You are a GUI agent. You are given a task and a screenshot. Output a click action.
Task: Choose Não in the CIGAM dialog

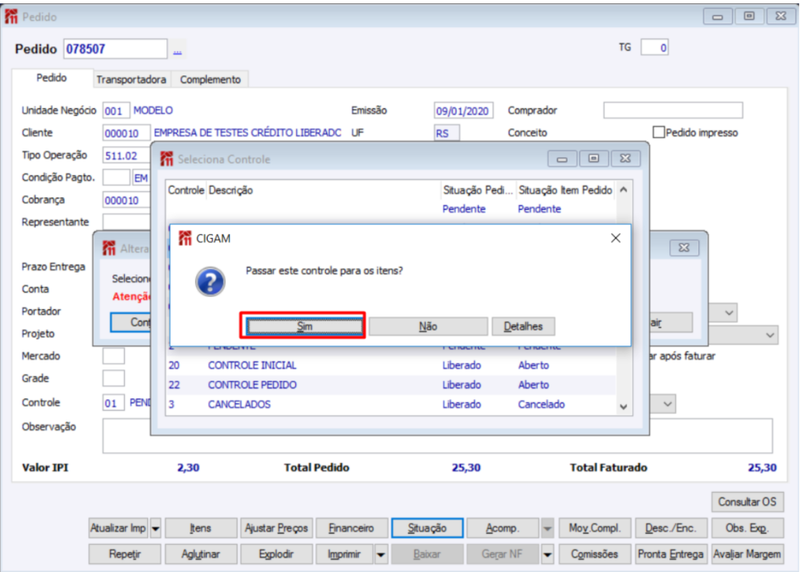click(x=428, y=327)
